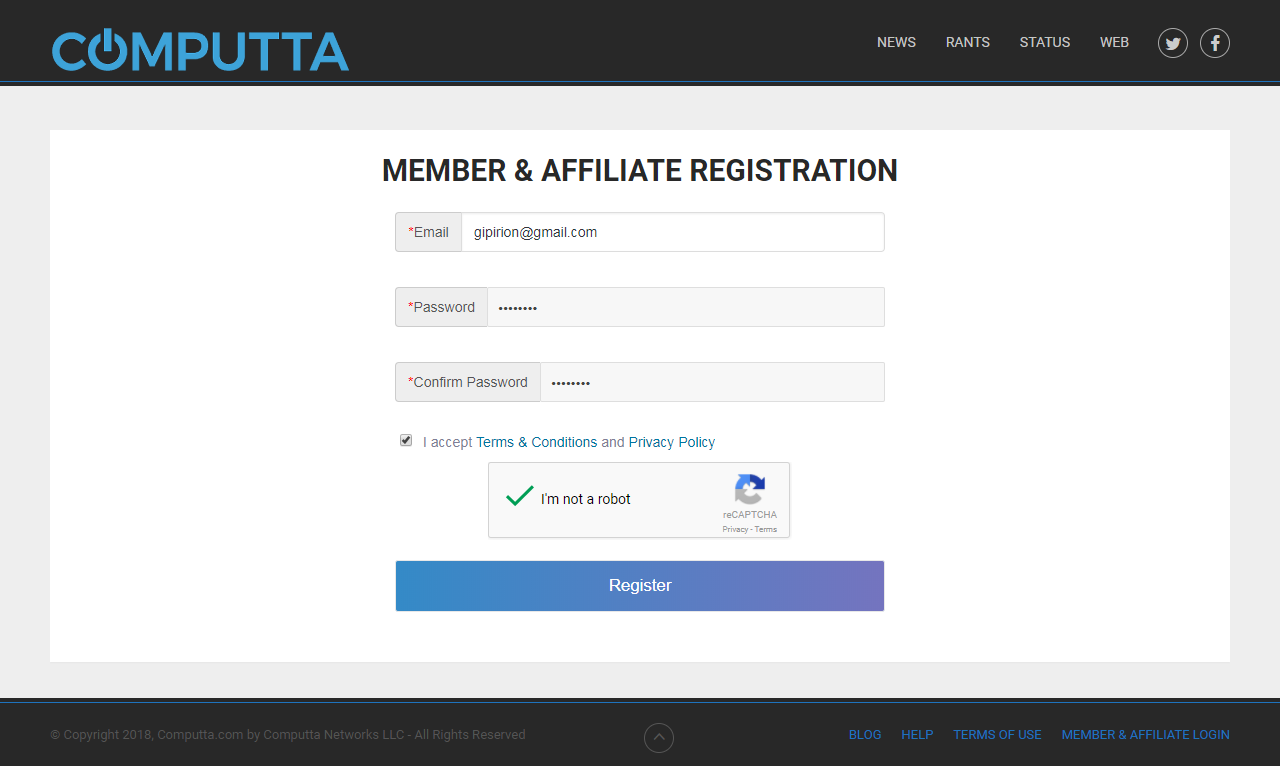Open reCAPTCHA Privacy link
The height and width of the screenshot is (766, 1280).
coord(735,529)
